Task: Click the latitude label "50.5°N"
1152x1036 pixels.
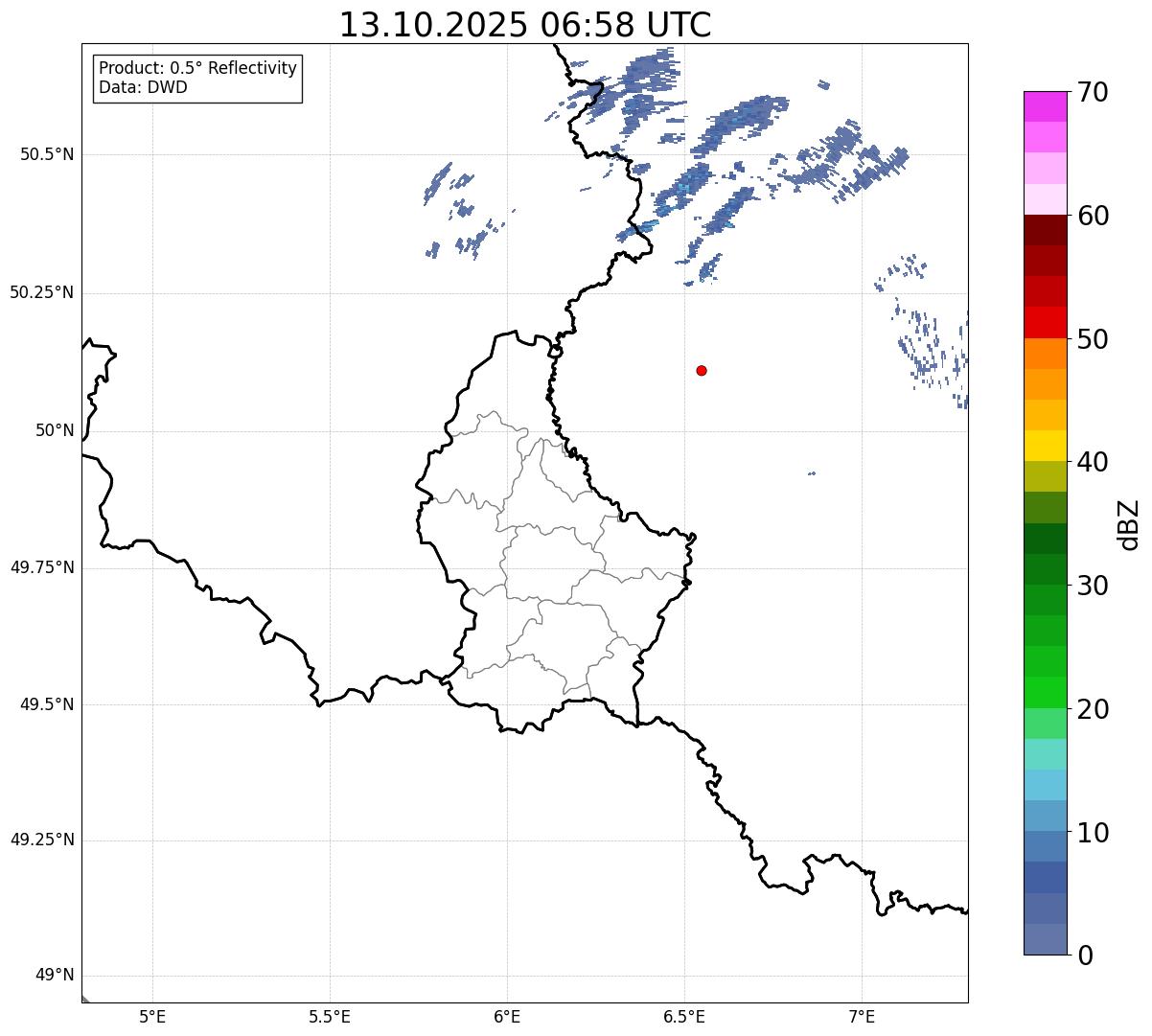Action: point(46,154)
